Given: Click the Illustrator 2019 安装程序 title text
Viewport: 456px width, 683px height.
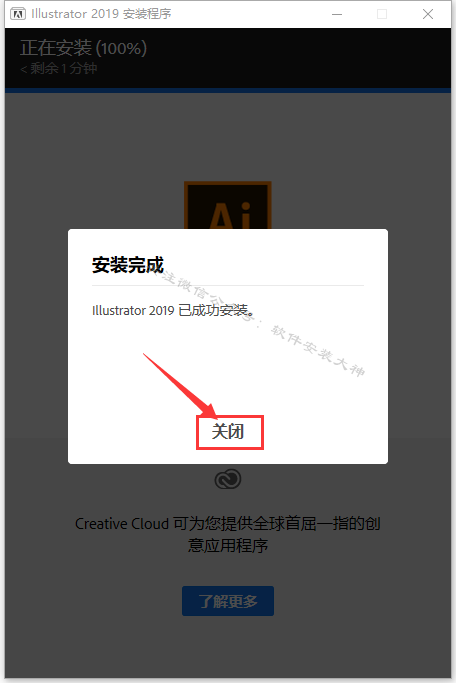Looking at the screenshot, I should [101, 14].
